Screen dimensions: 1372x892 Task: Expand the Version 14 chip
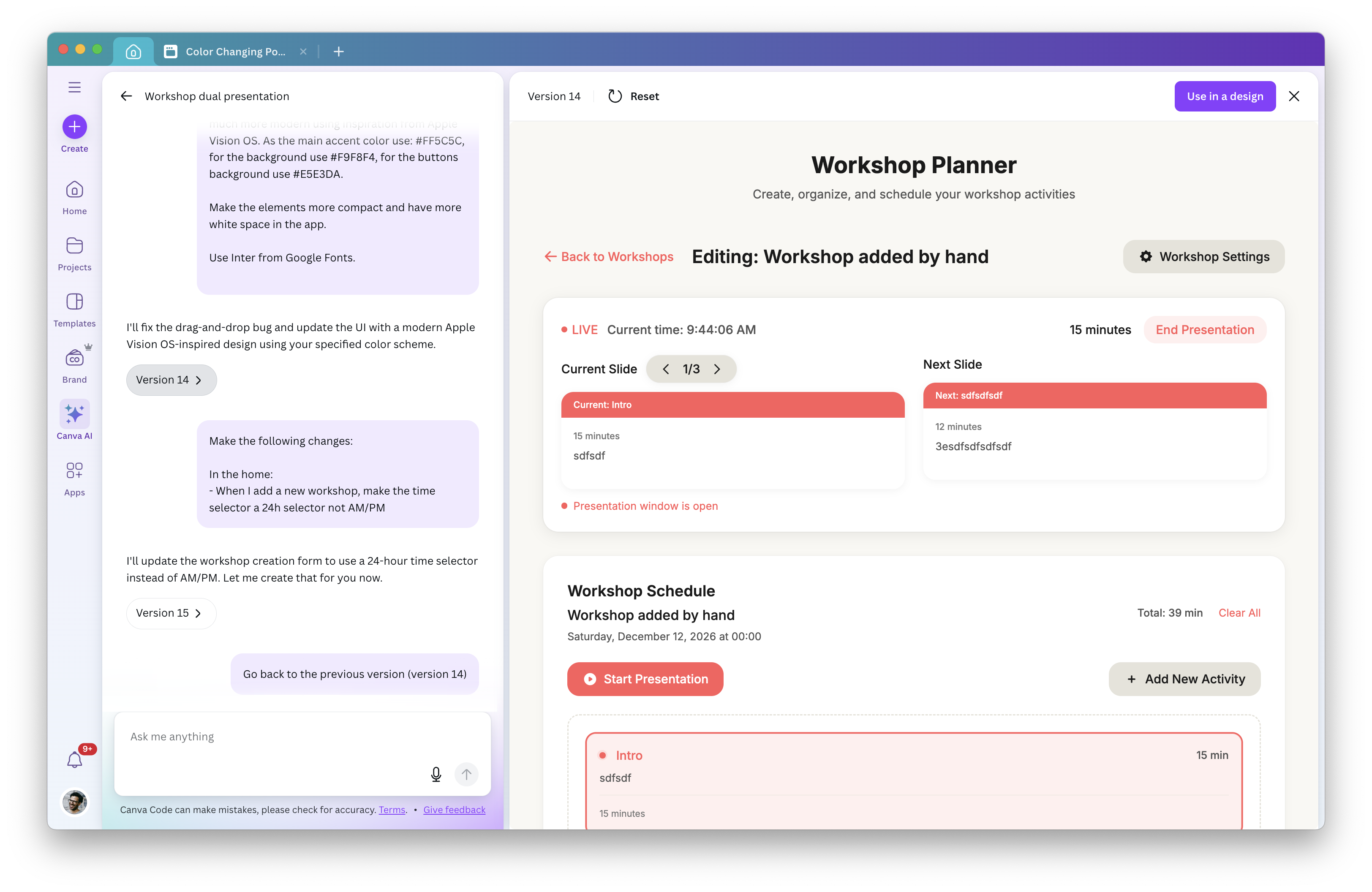coord(171,380)
